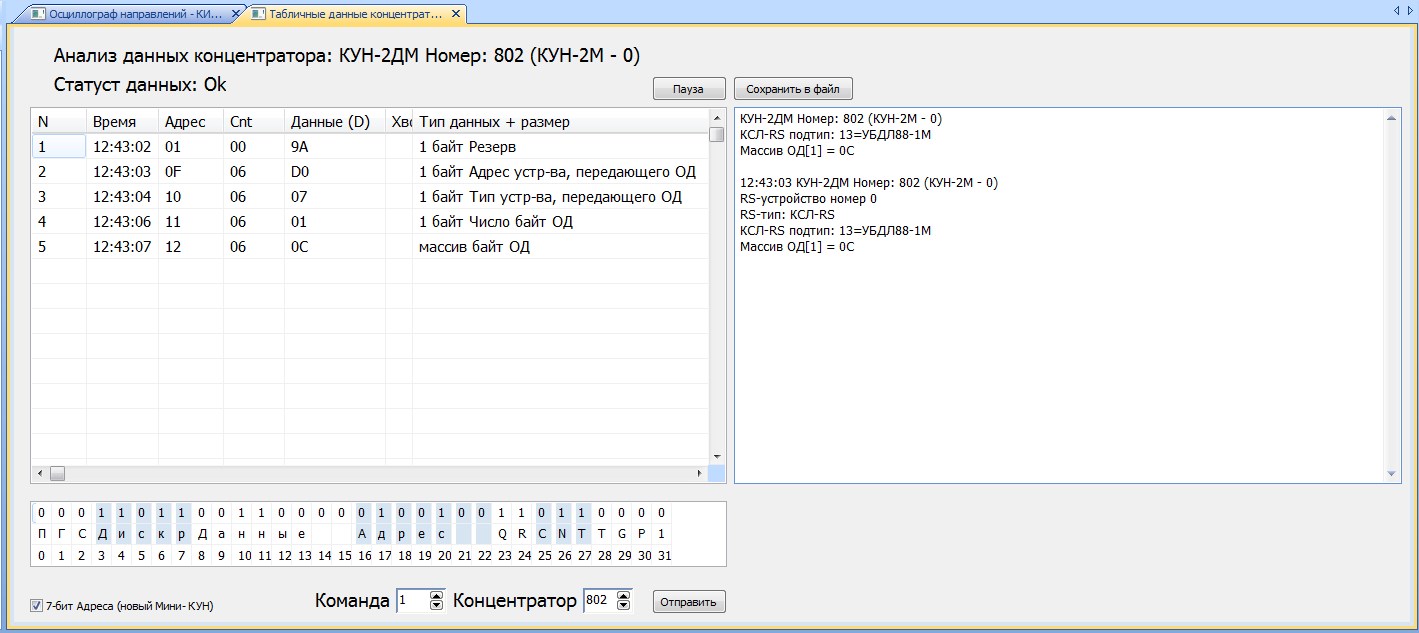Click inside the Концентратор number field
Image resolution: width=1419 pixels, height=633 pixels.
tap(598, 601)
